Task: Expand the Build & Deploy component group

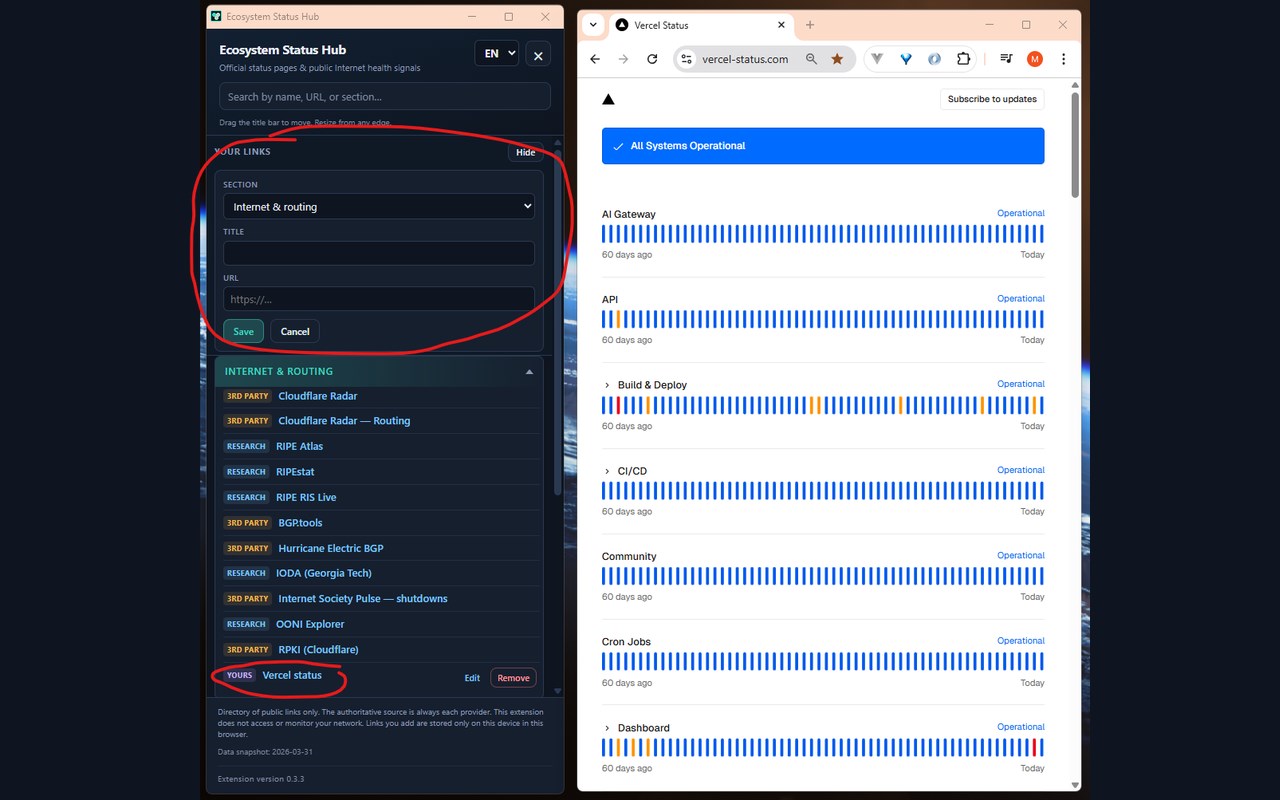Action: (x=607, y=385)
